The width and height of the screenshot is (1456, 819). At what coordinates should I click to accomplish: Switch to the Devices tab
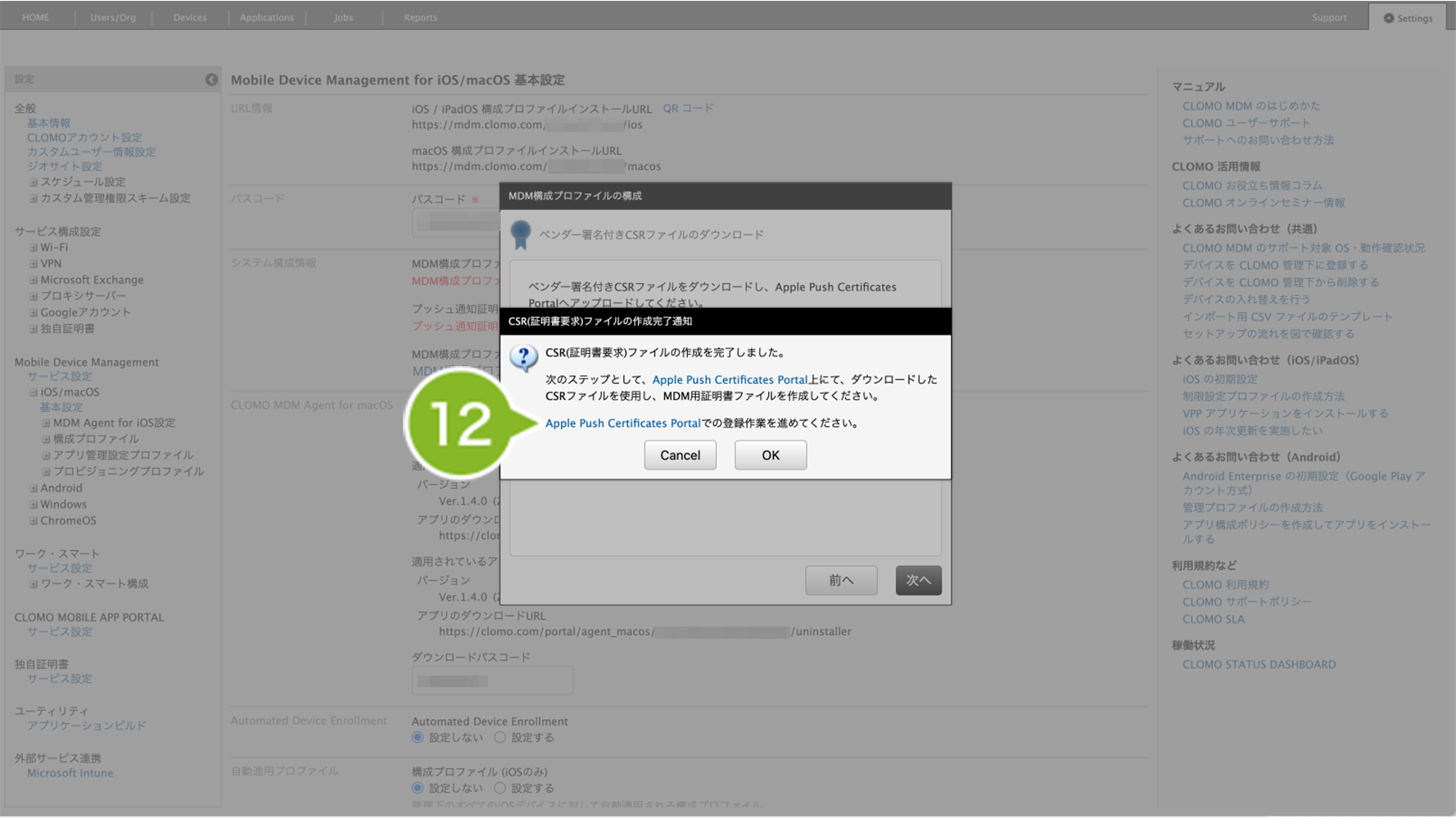190,17
